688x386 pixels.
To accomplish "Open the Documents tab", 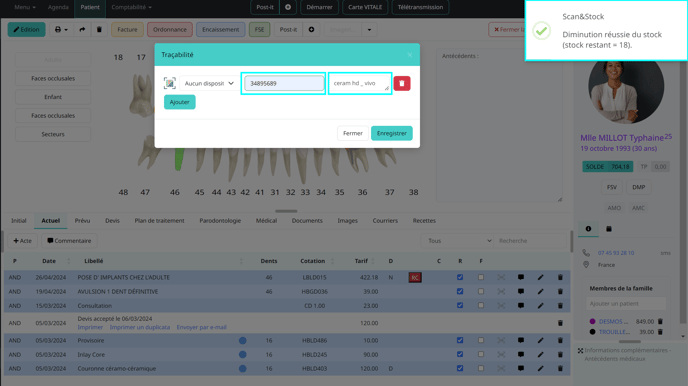I will click(307, 221).
